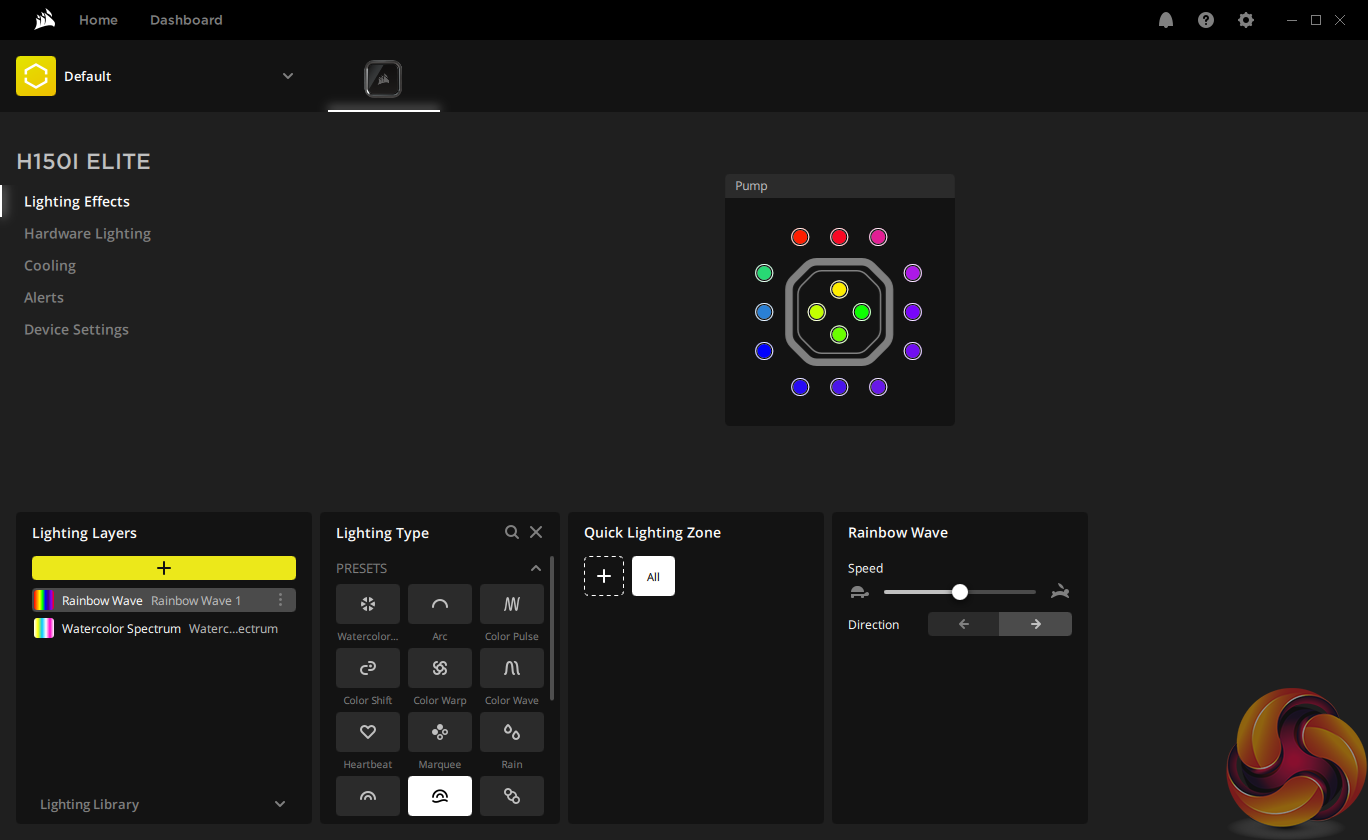
Task: Click the H150I ELITE device title
Action: [84, 162]
